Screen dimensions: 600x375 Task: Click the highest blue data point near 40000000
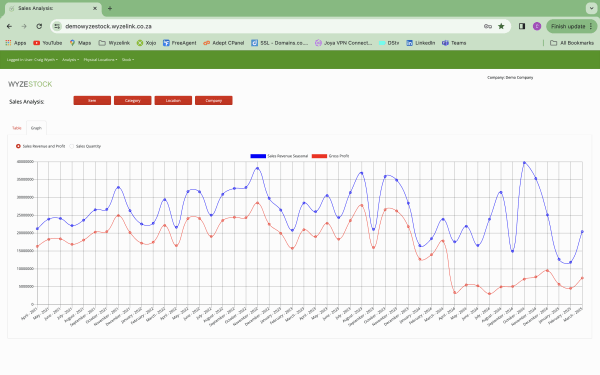524,162
